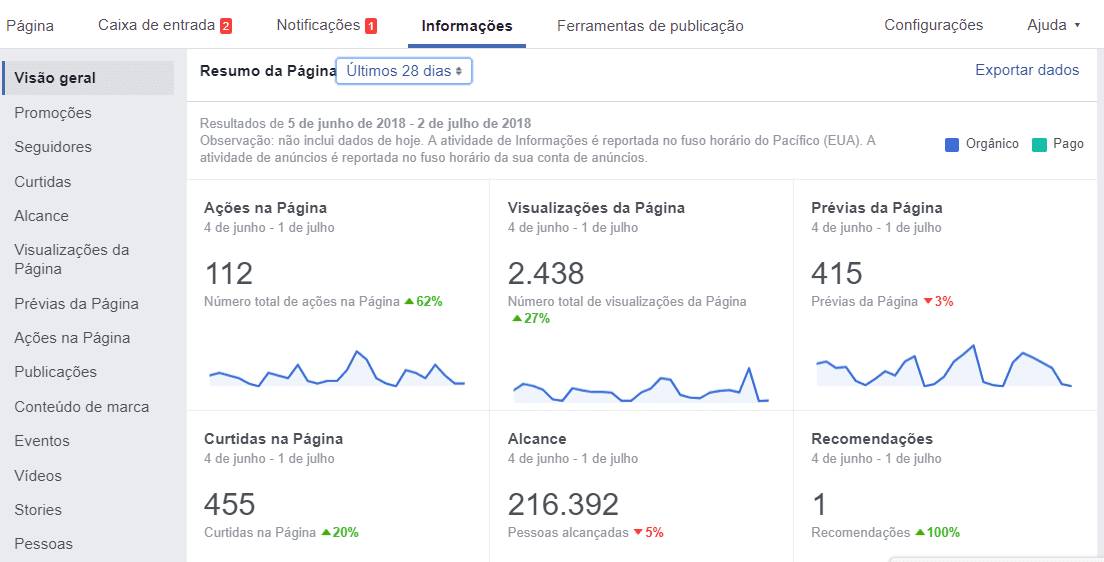Click the teal Pago legend swatch
Image resolution: width=1104 pixels, height=562 pixels.
(1039, 144)
